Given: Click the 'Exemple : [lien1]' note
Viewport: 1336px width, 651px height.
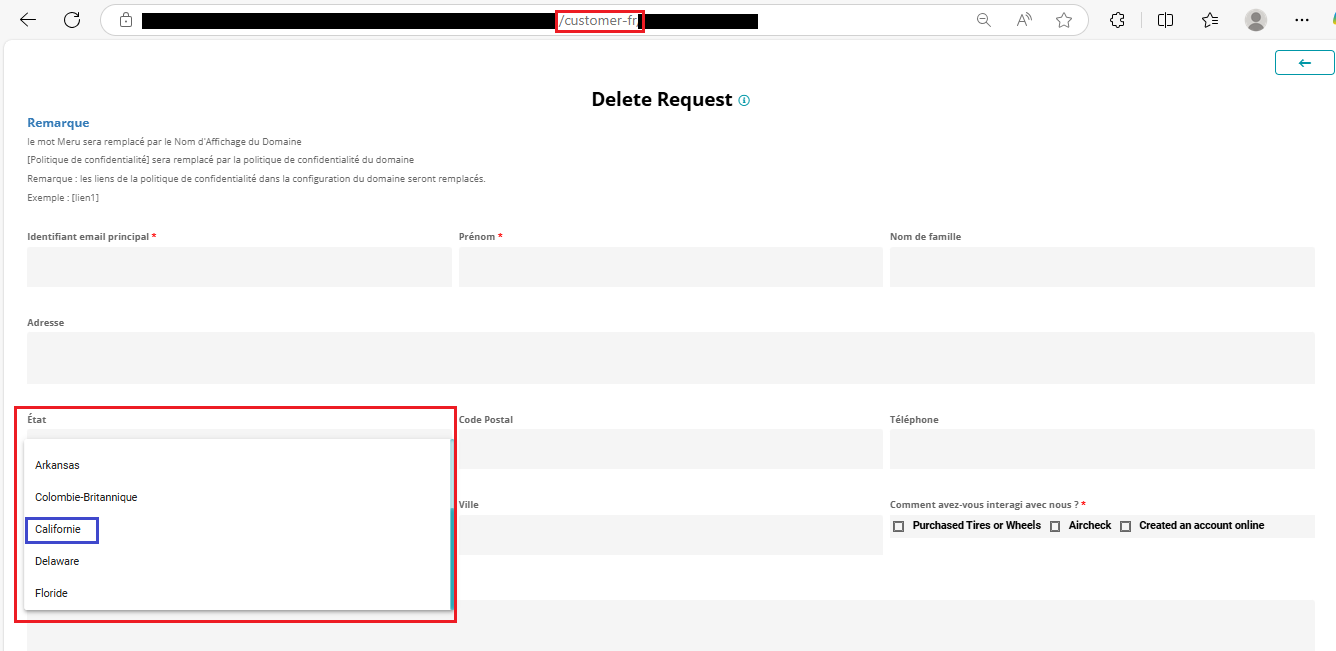Looking at the screenshot, I should click(x=63, y=198).
